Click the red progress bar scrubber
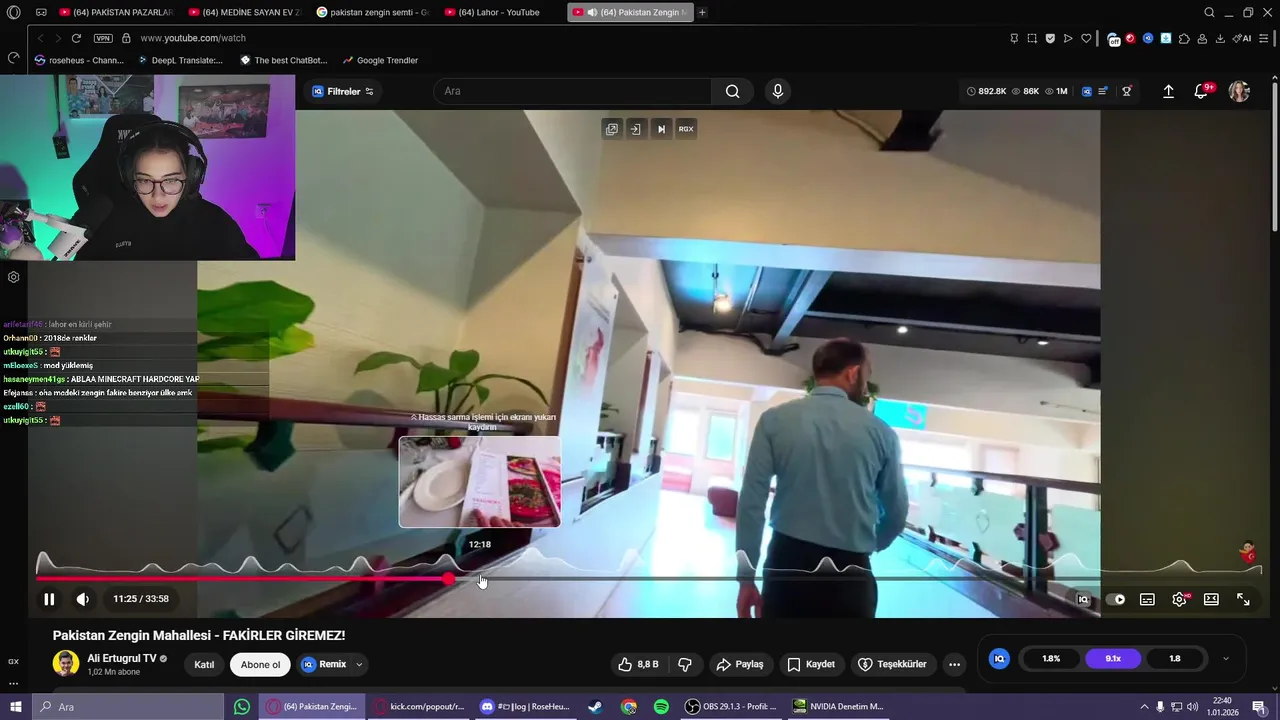 (x=449, y=578)
